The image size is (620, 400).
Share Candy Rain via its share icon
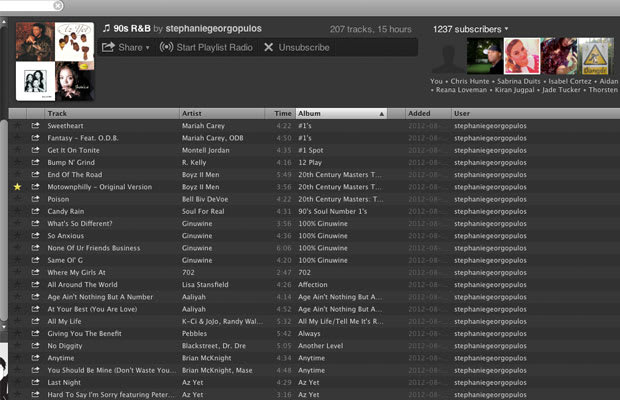coord(36,211)
